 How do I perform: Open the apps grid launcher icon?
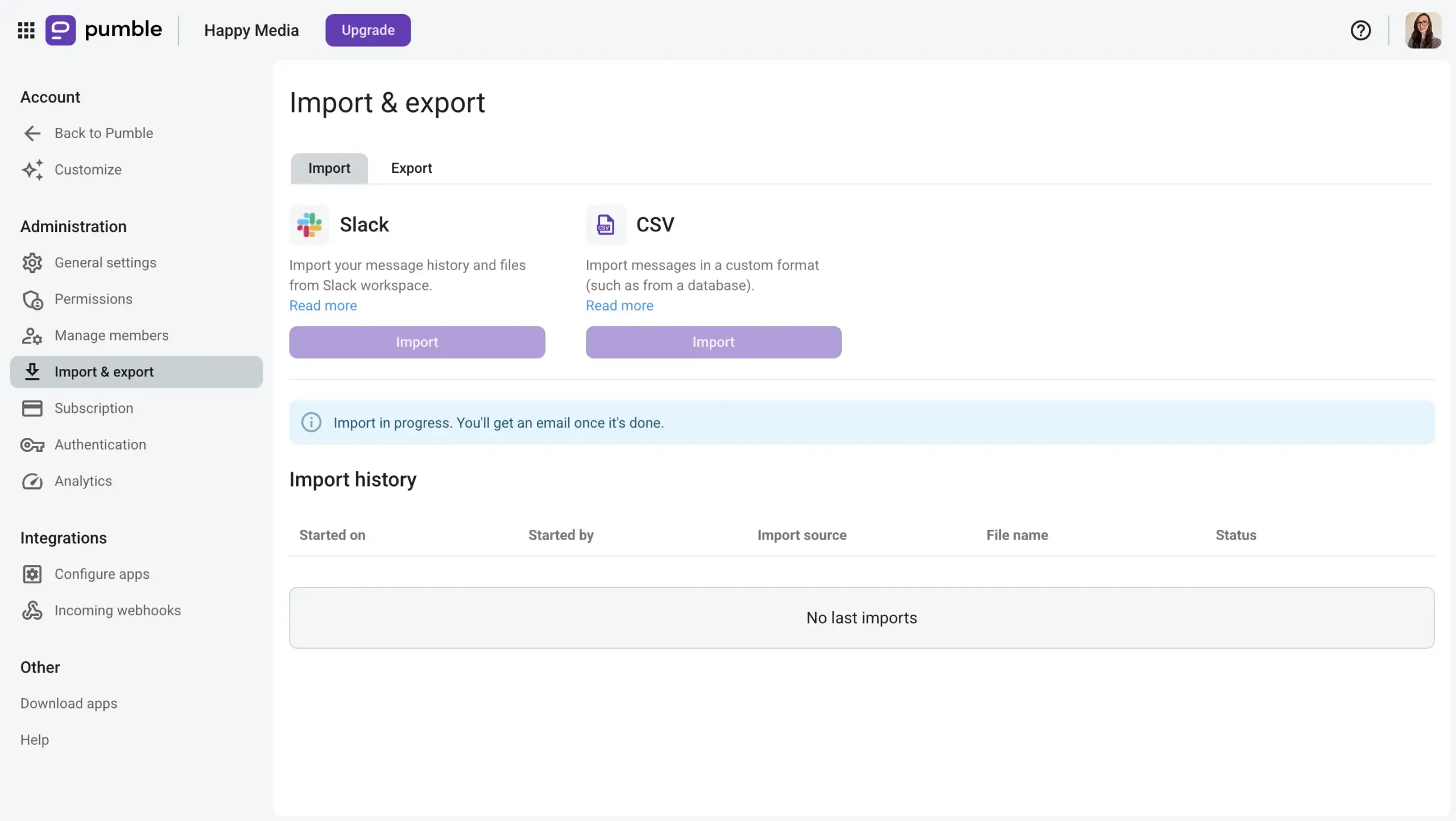click(x=26, y=30)
